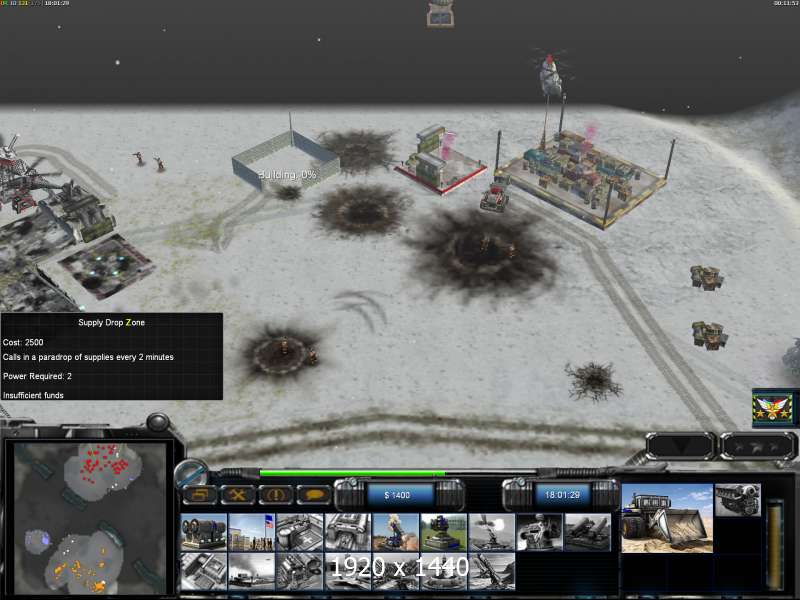Choose the twin-barrel launcher icon ending the top row

587,532
